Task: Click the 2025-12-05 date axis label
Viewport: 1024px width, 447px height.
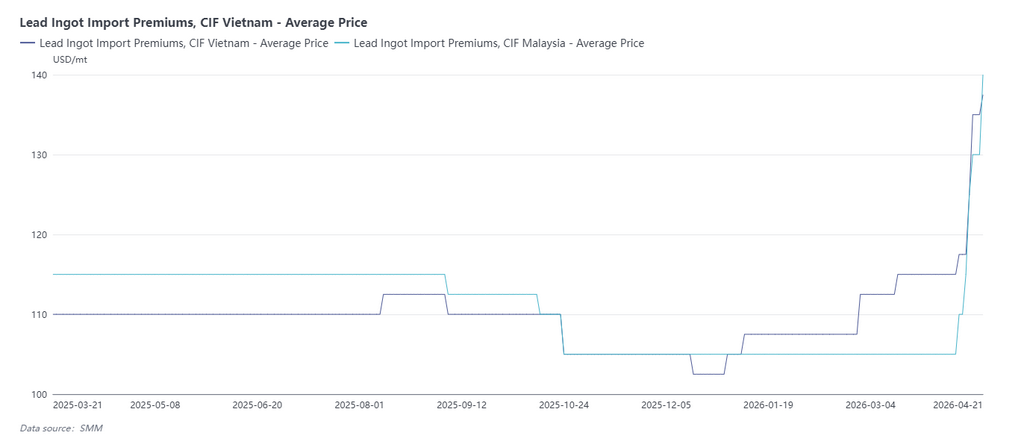Action: tap(665, 406)
